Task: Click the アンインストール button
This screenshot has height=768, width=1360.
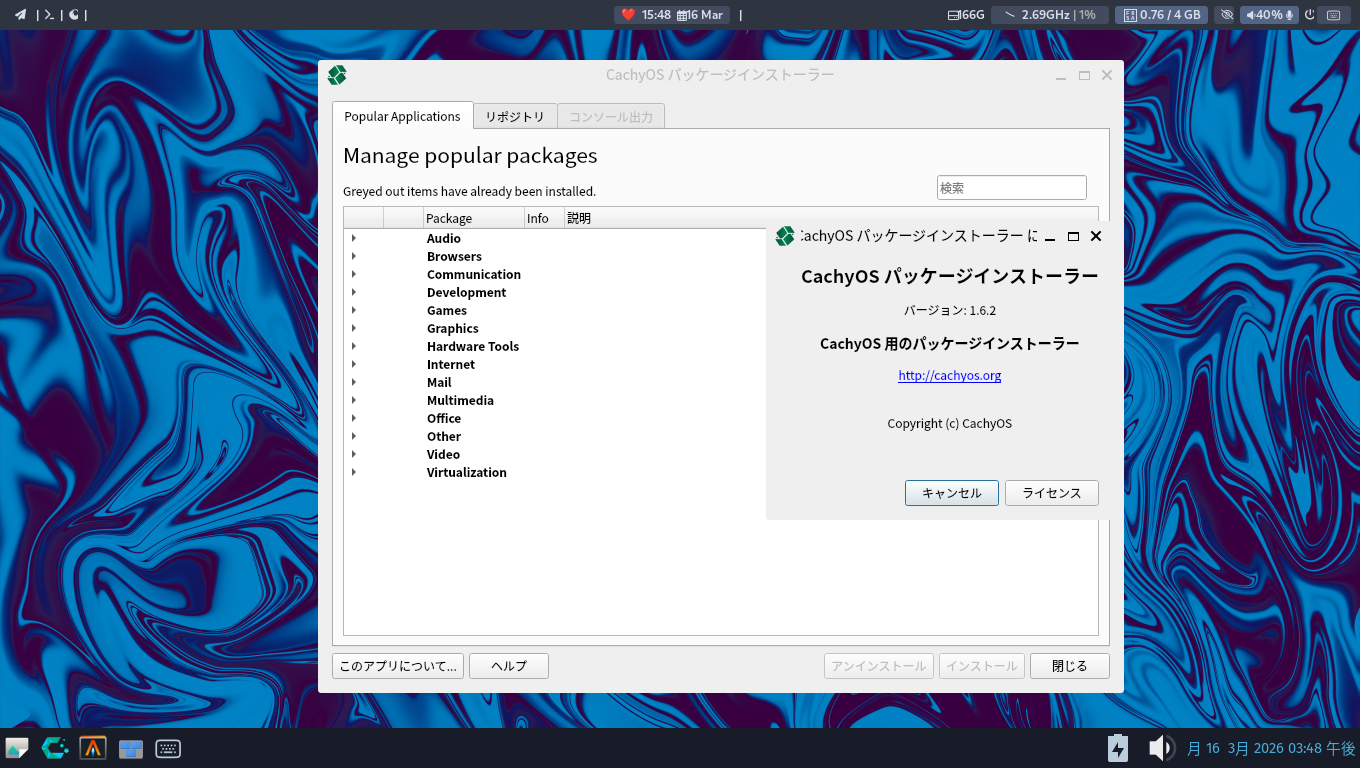Action: pos(879,666)
